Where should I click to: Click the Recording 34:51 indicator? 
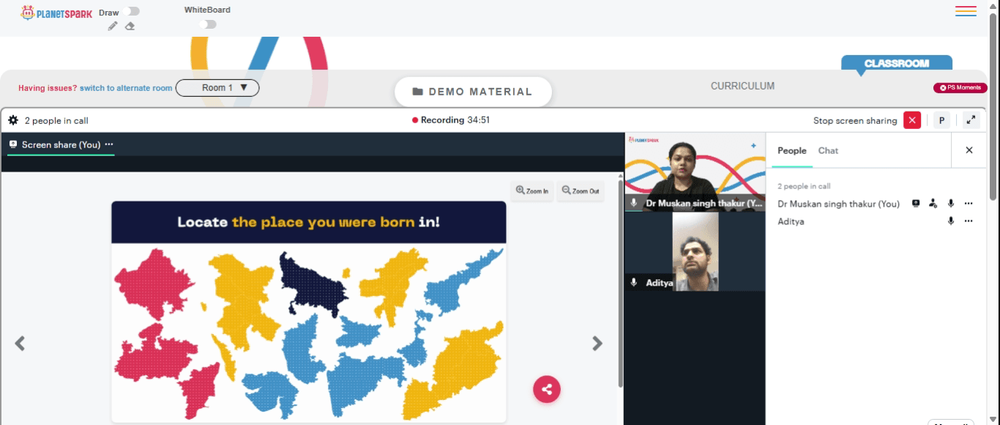pos(451,120)
